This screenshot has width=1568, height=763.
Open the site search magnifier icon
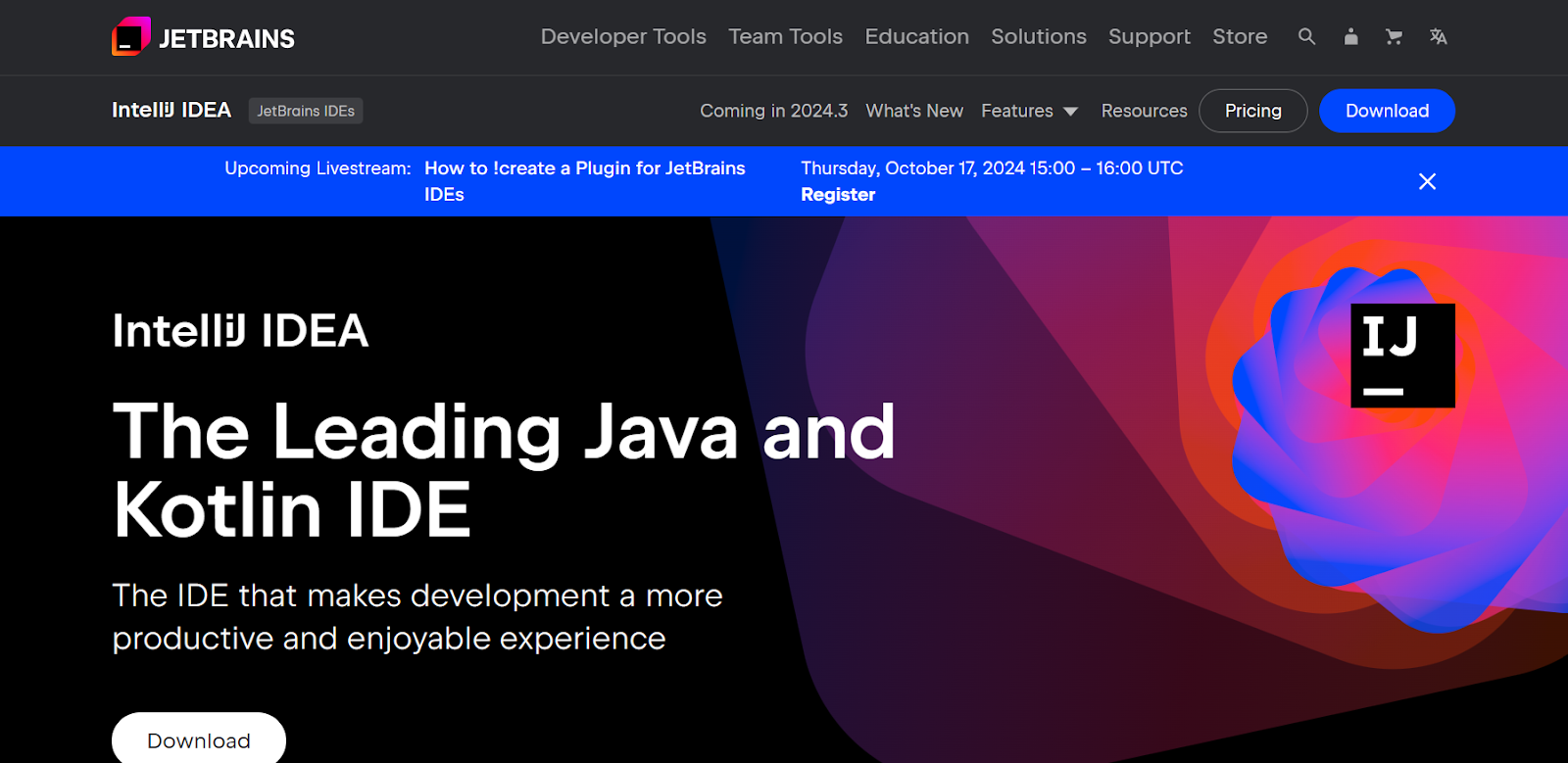click(1306, 36)
